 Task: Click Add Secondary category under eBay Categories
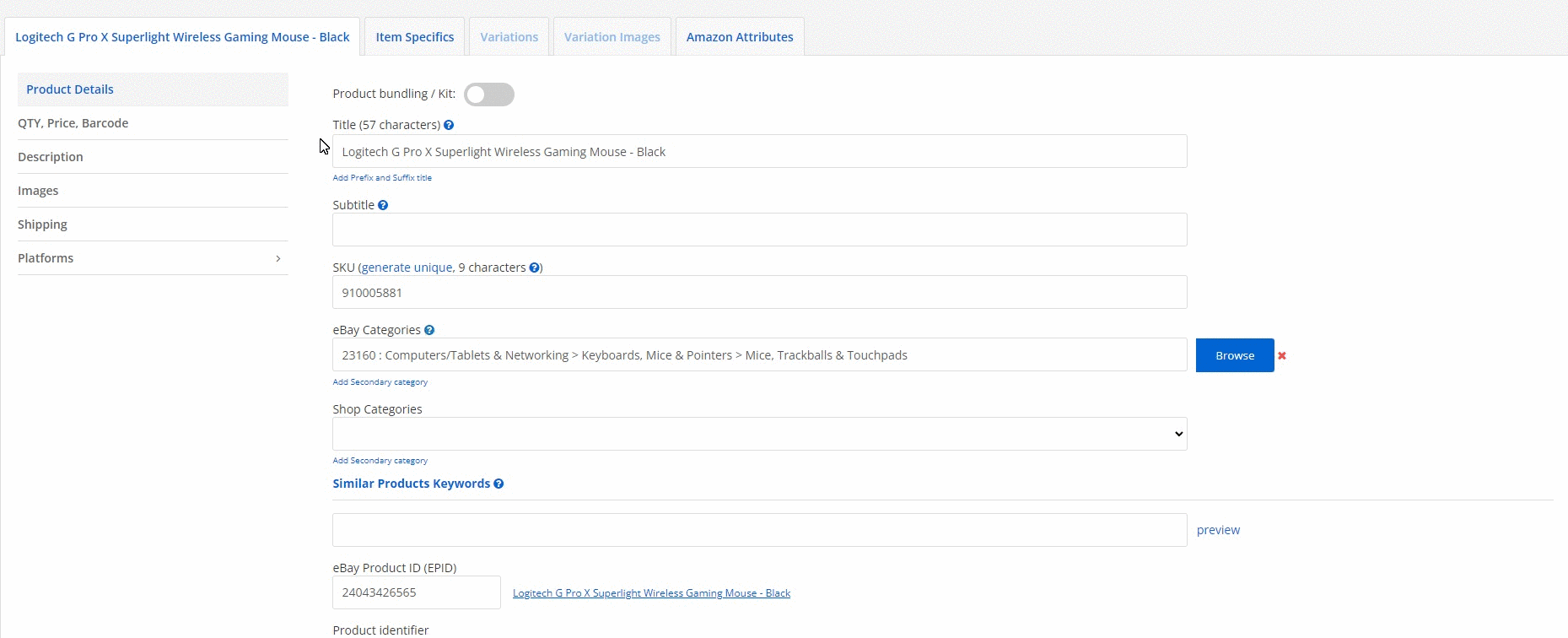click(380, 382)
